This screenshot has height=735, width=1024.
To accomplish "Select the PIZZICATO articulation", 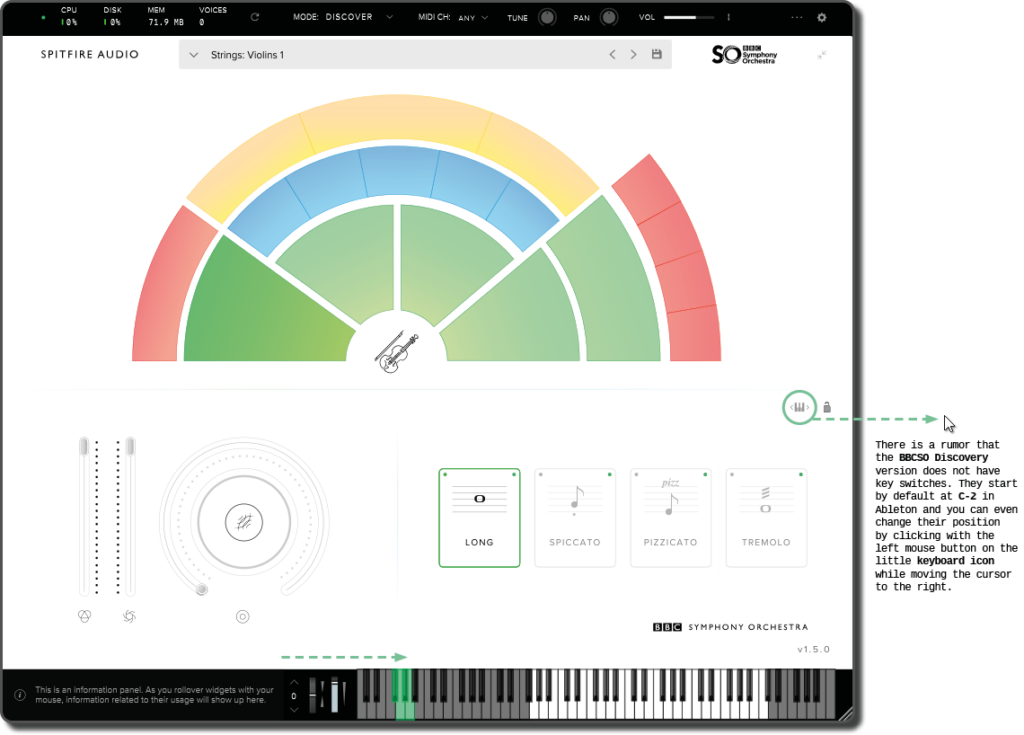I will pyautogui.click(x=670, y=517).
